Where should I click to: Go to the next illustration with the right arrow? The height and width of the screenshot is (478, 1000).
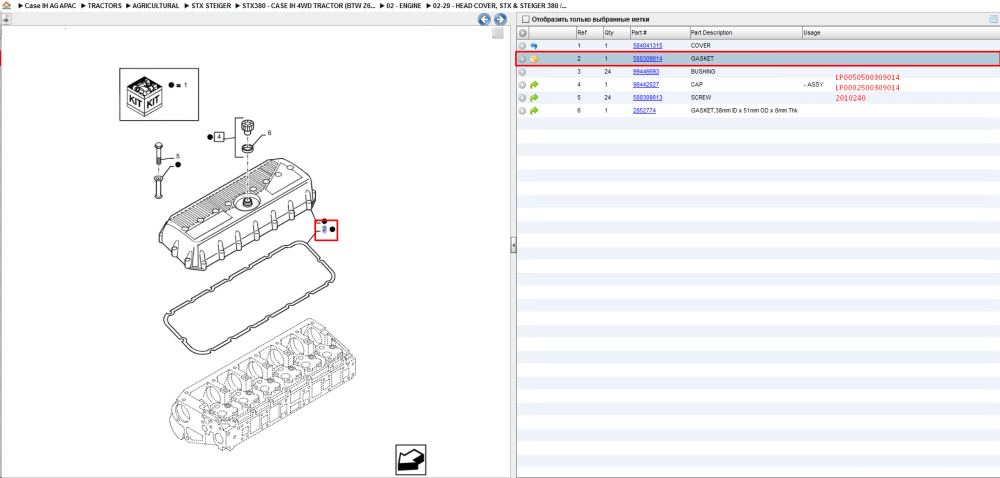(500, 19)
